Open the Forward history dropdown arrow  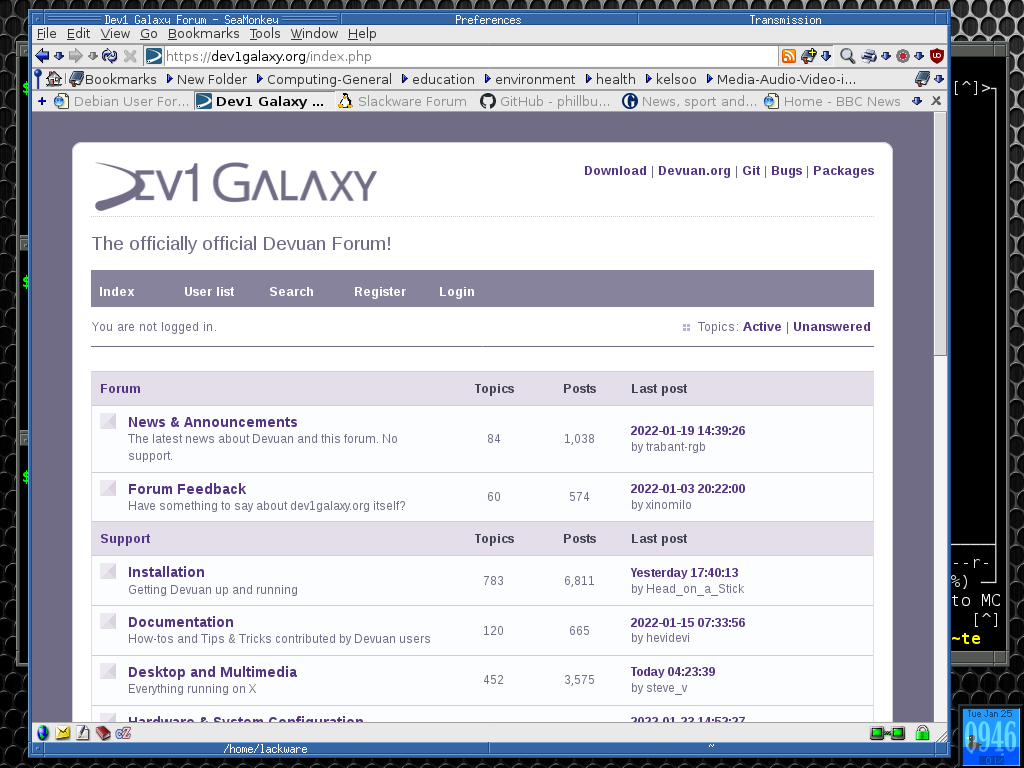point(93,56)
